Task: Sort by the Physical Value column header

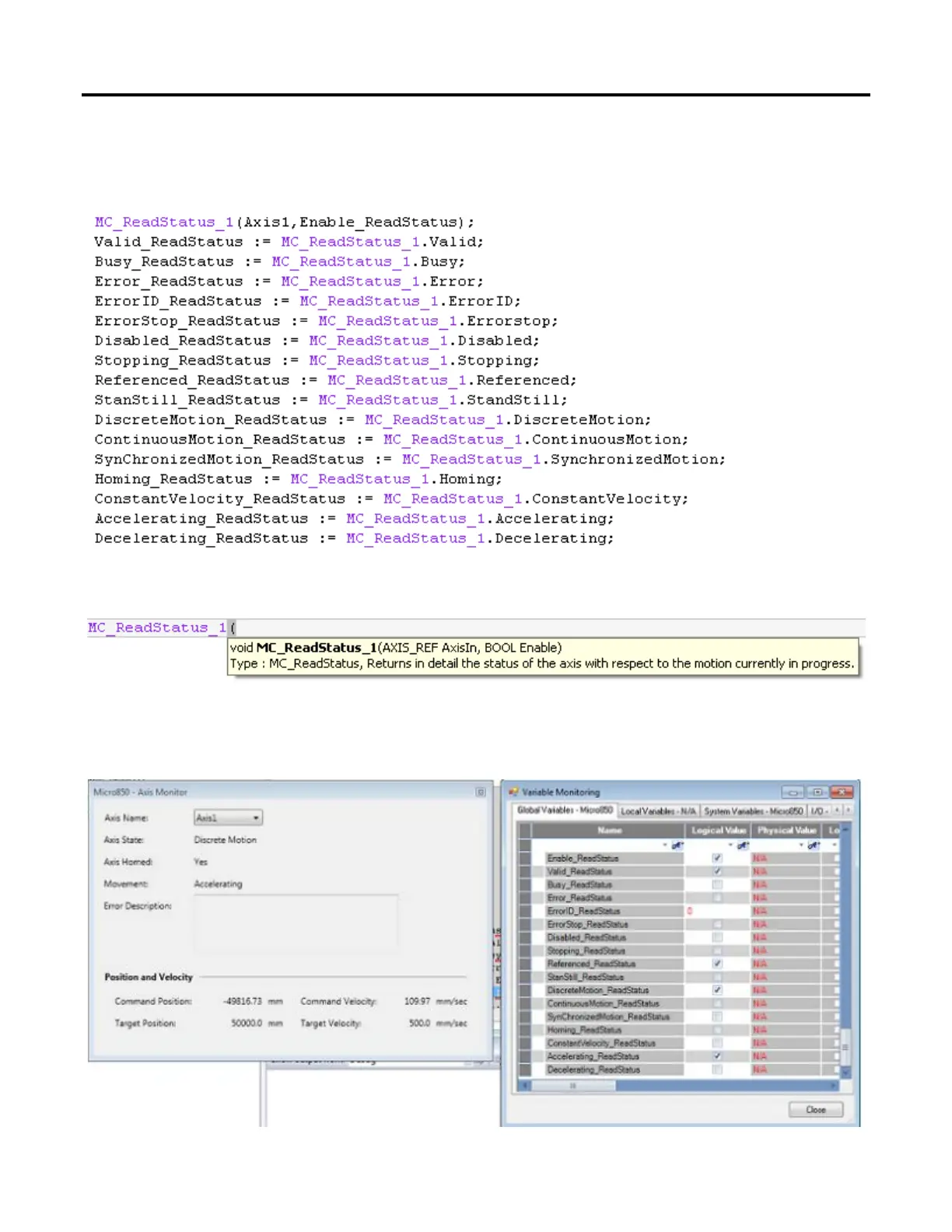Action: click(786, 831)
